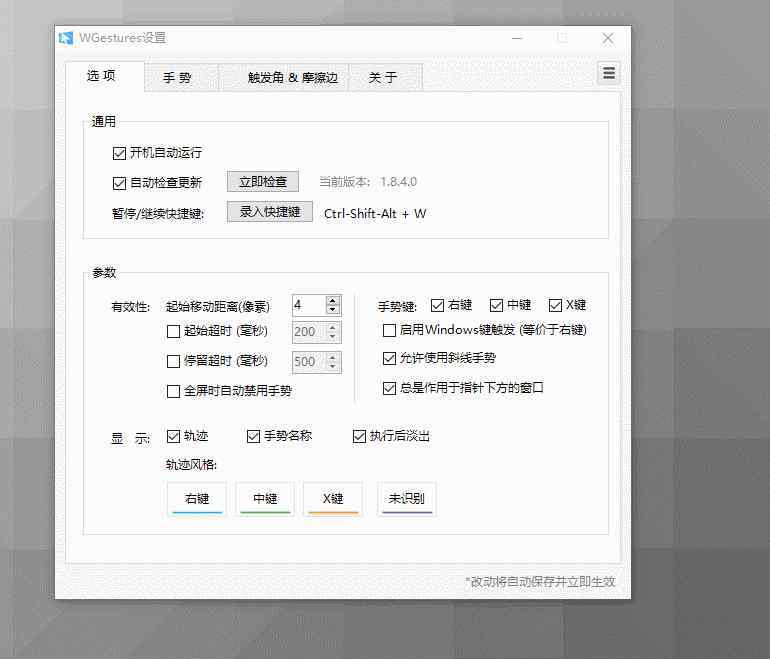Click the down arrow of the 200 field
The width and height of the screenshot is (770, 659).
(x=333, y=336)
